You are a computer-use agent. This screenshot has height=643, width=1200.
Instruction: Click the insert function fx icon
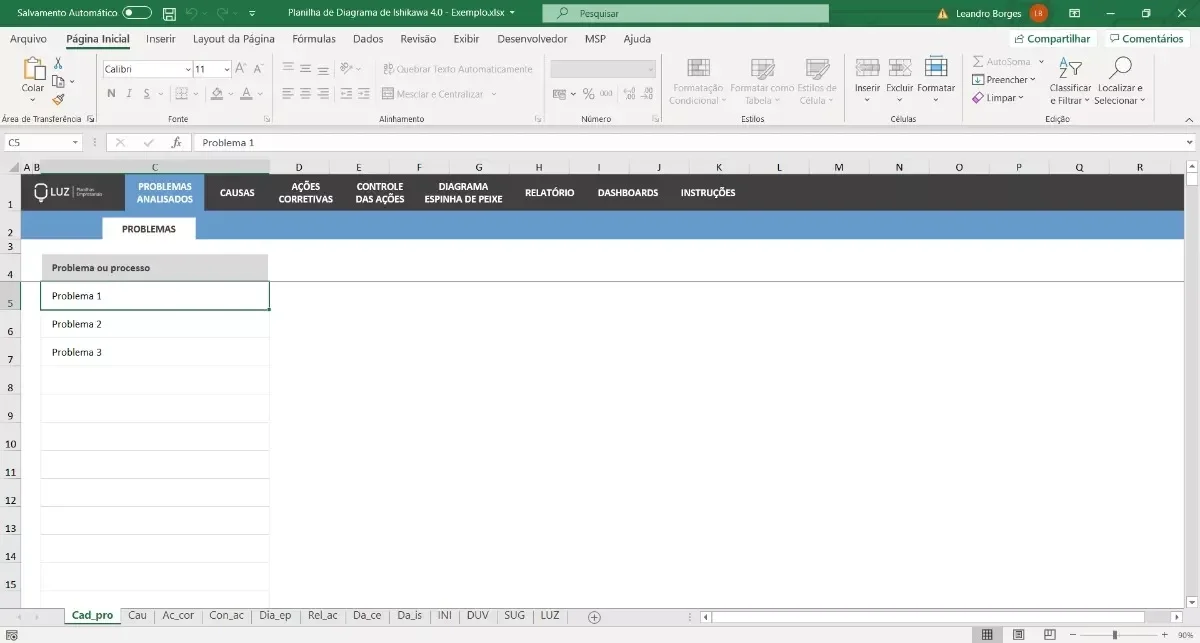point(176,143)
